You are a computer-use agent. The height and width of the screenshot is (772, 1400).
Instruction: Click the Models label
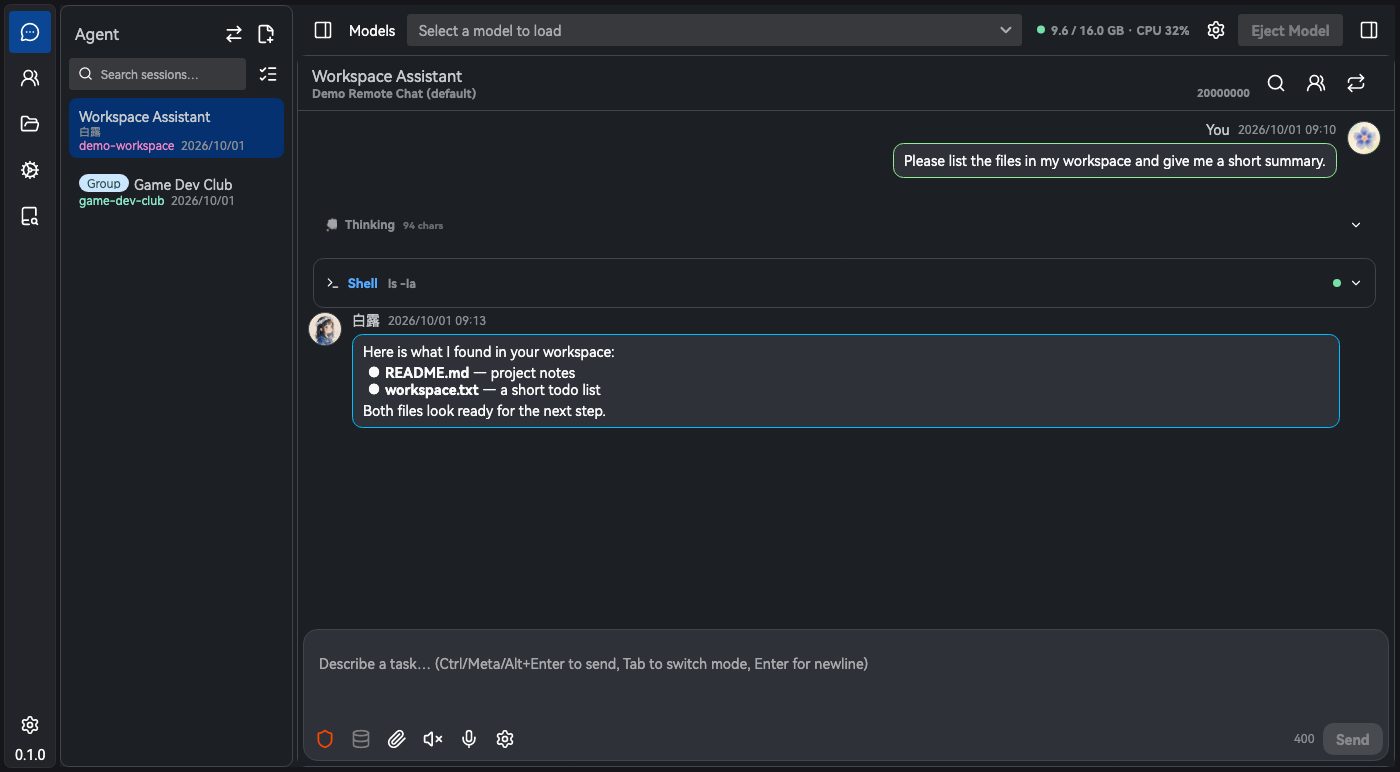372,31
